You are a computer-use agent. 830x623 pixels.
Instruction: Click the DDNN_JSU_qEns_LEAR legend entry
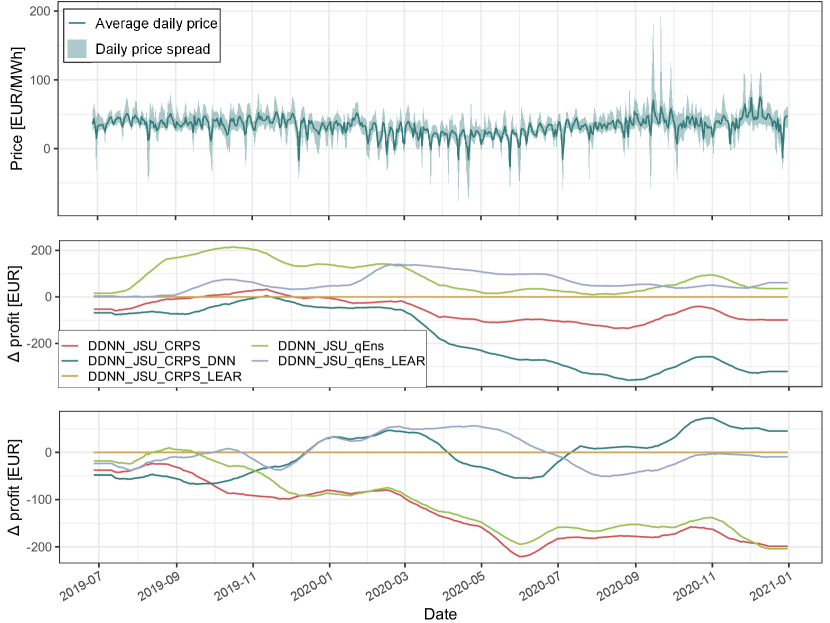pyautogui.click(x=351, y=361)
